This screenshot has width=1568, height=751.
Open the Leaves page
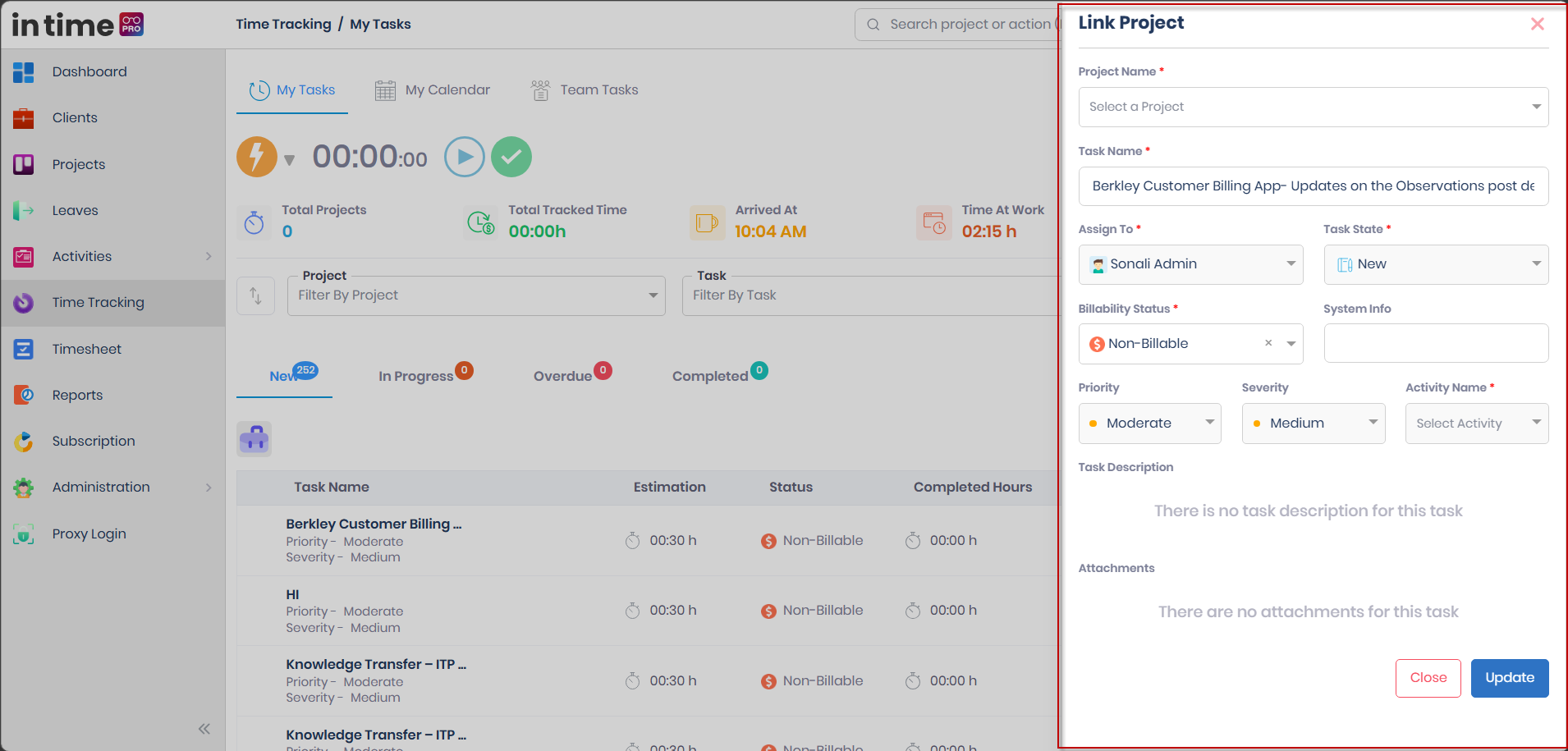pyautogui.click(x=75, y=210)
